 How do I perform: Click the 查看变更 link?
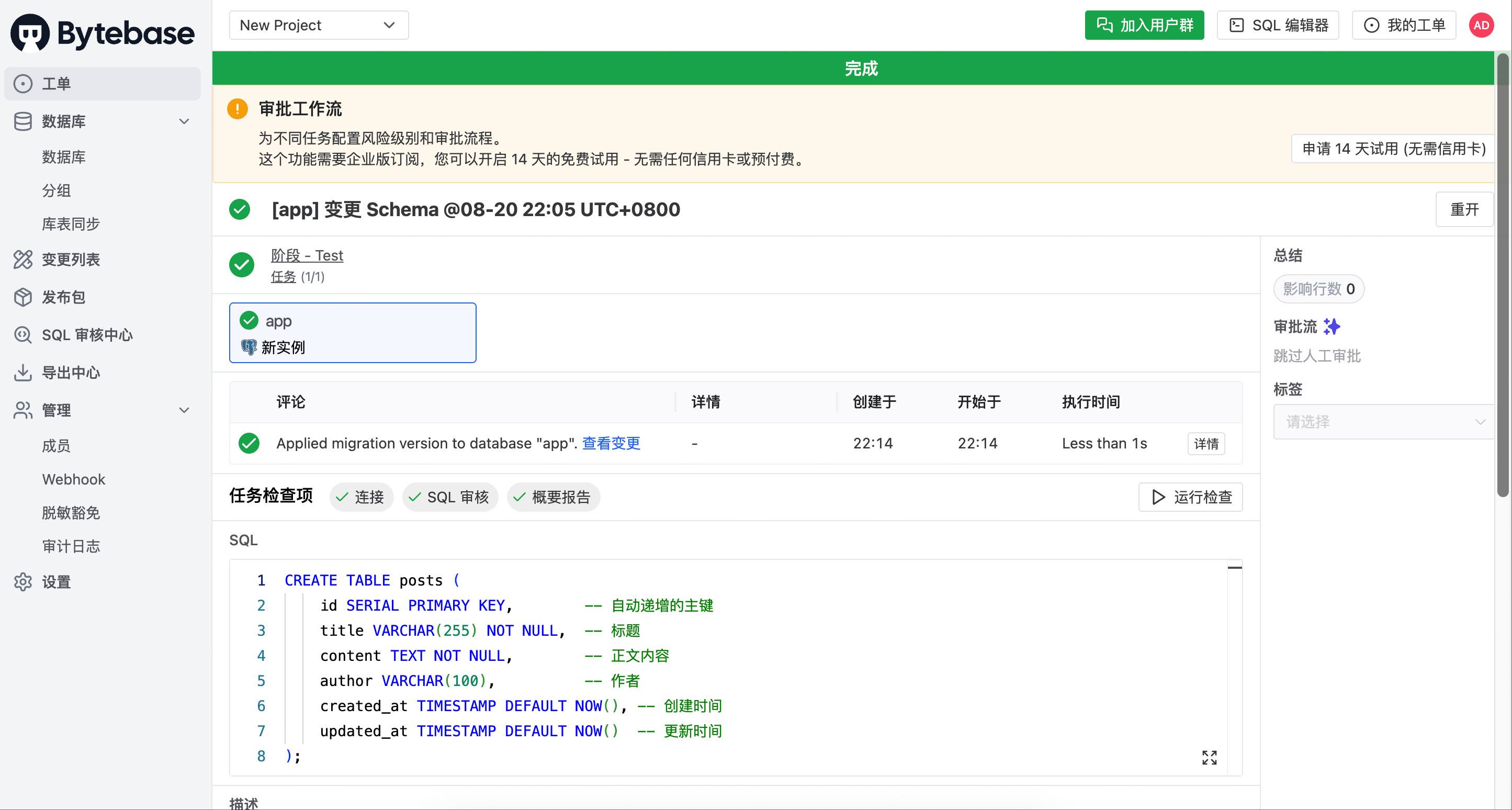coord(611,443)
